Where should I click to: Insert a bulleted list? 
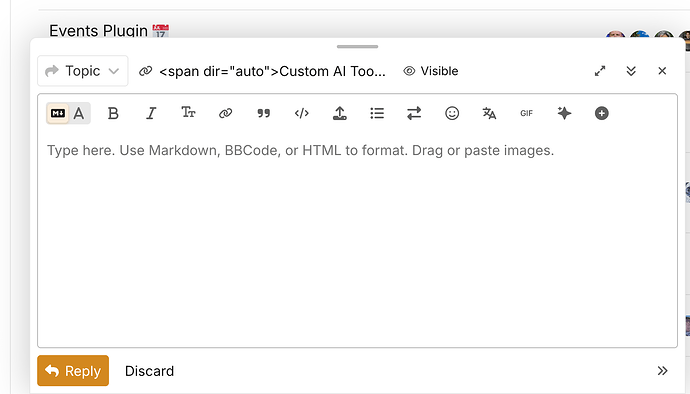pyautogui.click(x=377, y=113)
